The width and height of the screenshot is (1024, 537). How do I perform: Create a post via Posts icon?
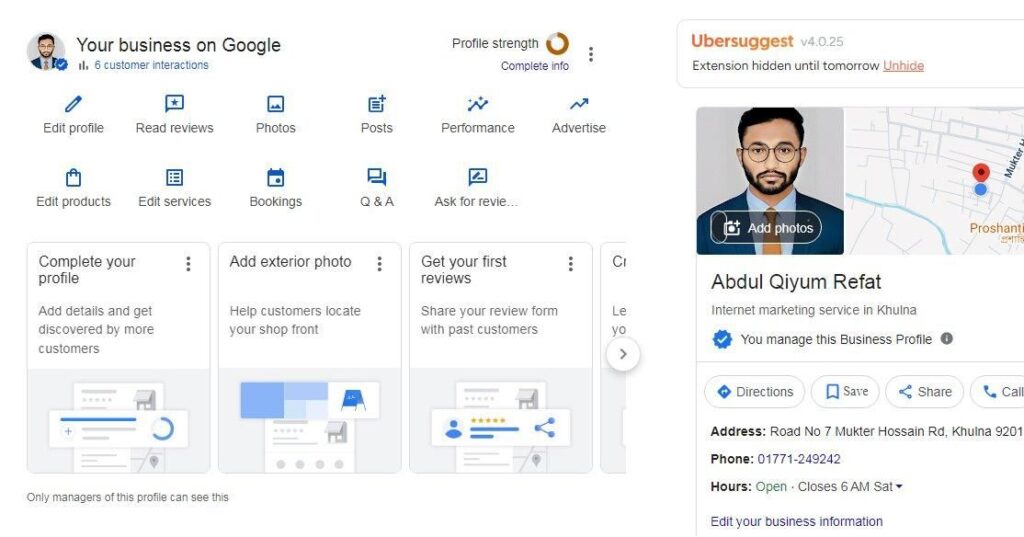coord(377,104)
